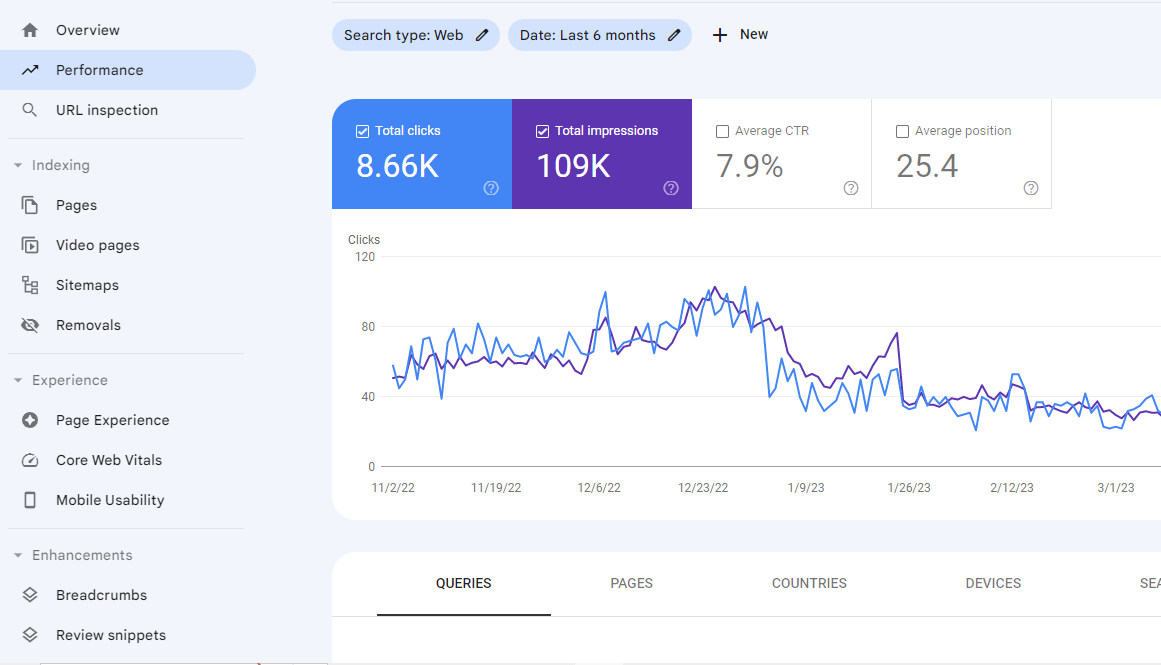Open the Date: Last 6 months chip

(600, 35)
